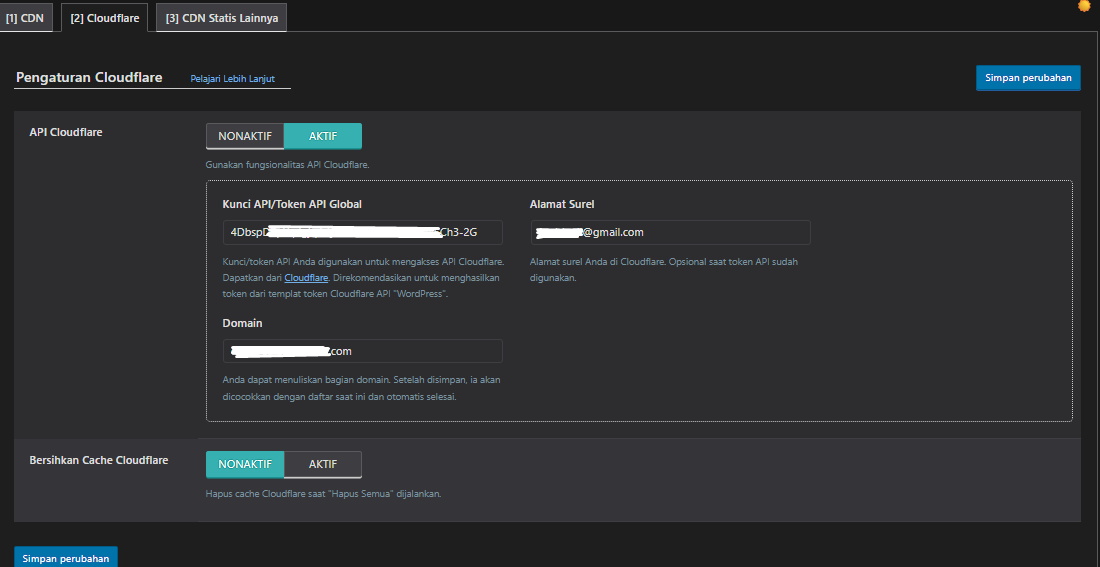Click the top Simpan perubahan button
Viewport: 1100px width, 567px height.
(1027, 78)
